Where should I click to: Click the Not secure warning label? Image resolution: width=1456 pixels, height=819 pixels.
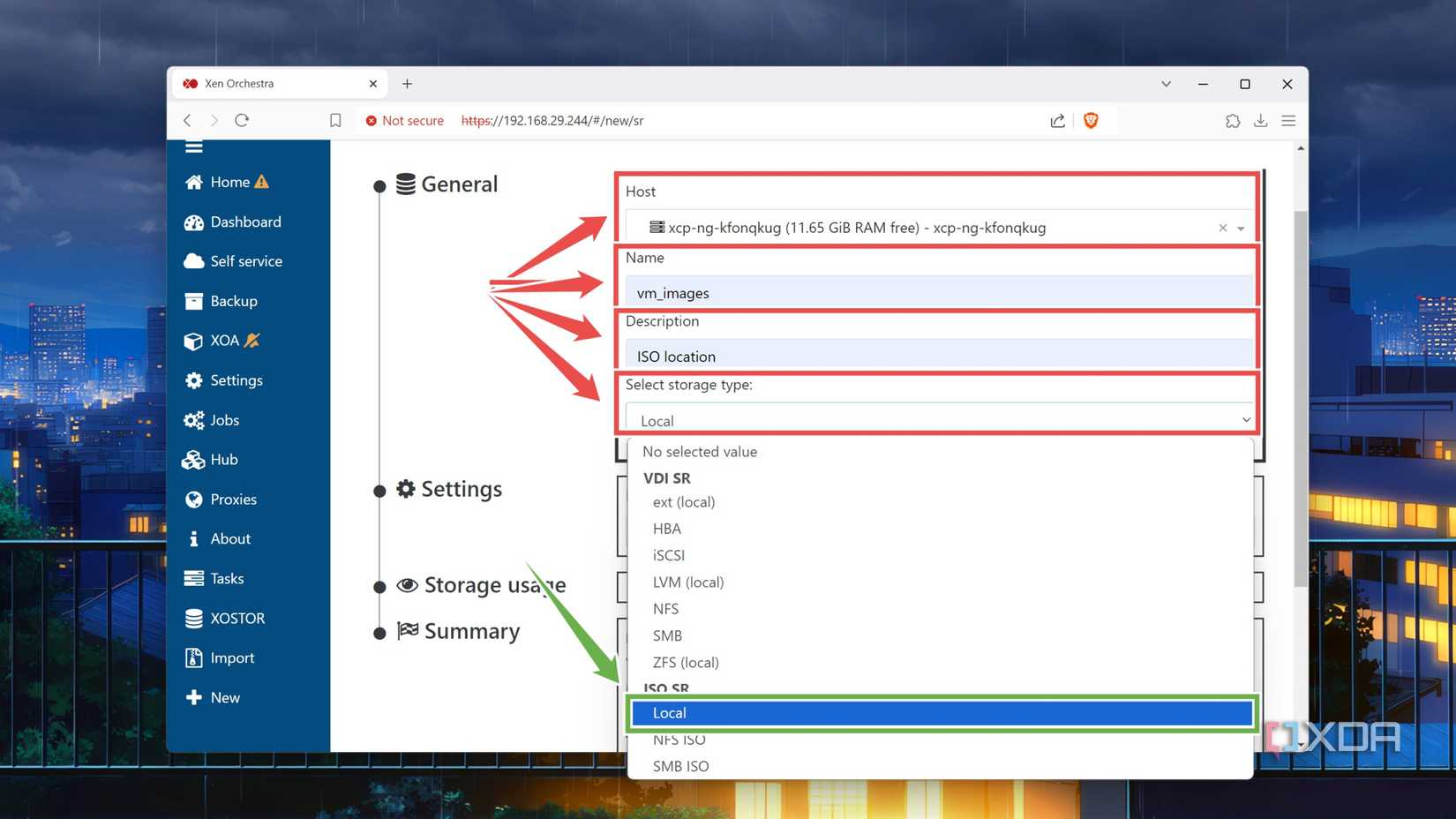tap(404, 120)
